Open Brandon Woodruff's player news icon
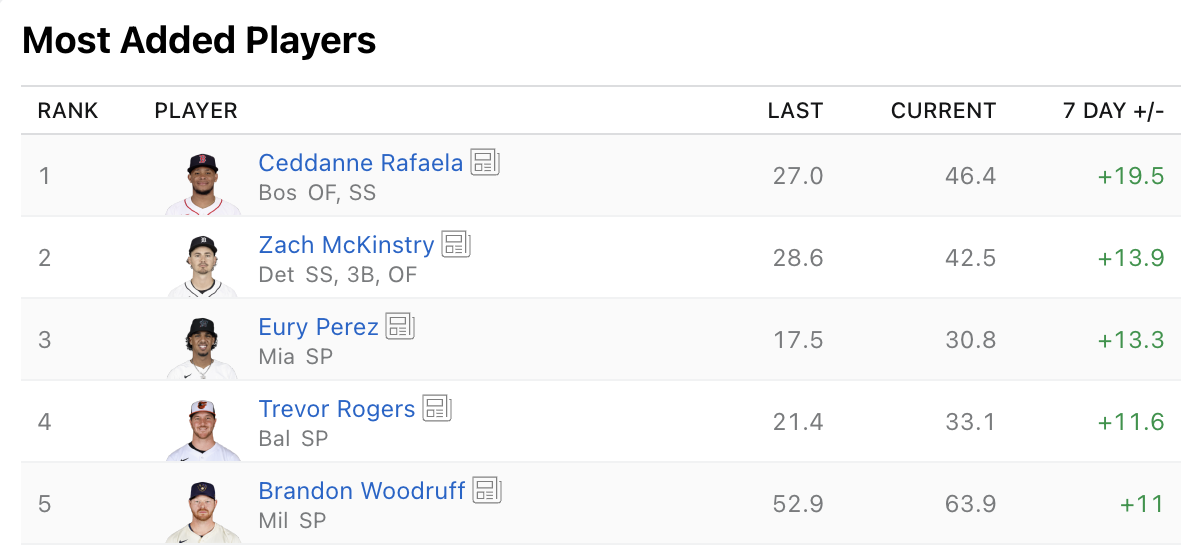The width and height of the screenshot is (1186, 548). coord(487,490)
